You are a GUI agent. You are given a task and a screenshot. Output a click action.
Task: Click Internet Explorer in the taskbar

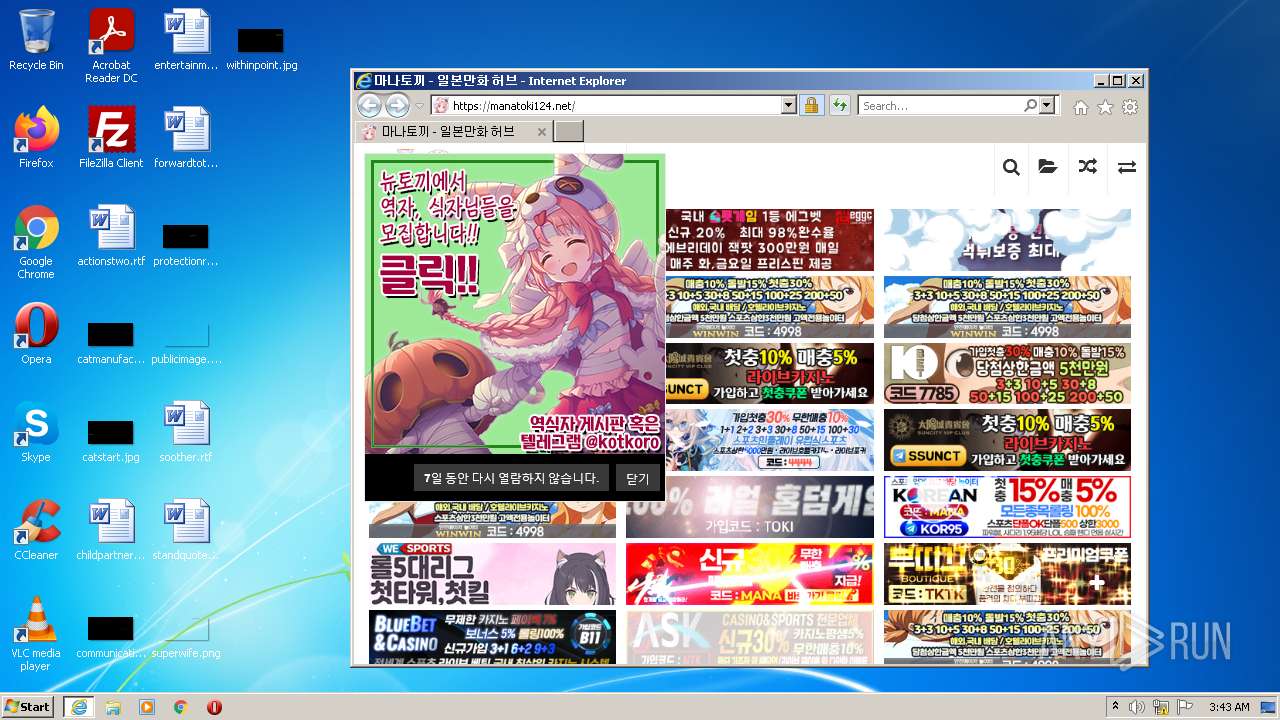pyautogui.click(x=79, y=706)
